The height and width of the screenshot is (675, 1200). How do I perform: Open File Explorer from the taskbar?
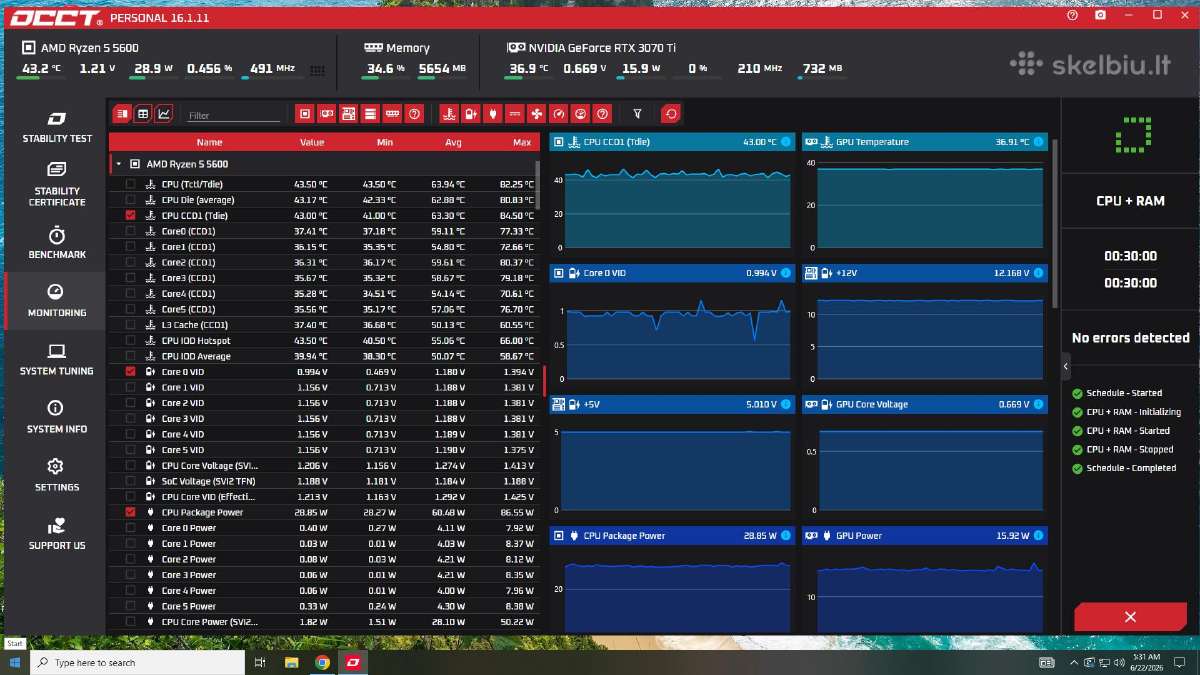(x=292, y=662)
